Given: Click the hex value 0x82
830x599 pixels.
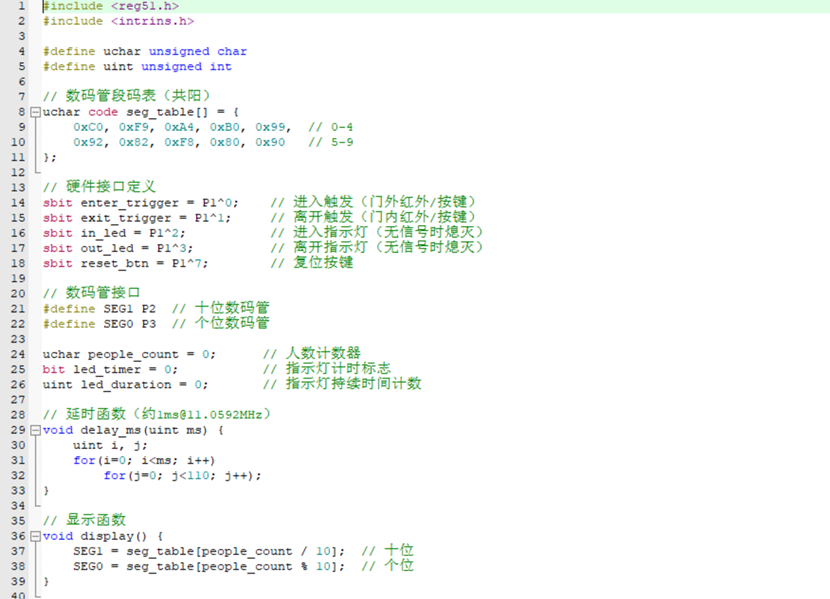Looking at the screenshot, I should (x=133, y=142).
